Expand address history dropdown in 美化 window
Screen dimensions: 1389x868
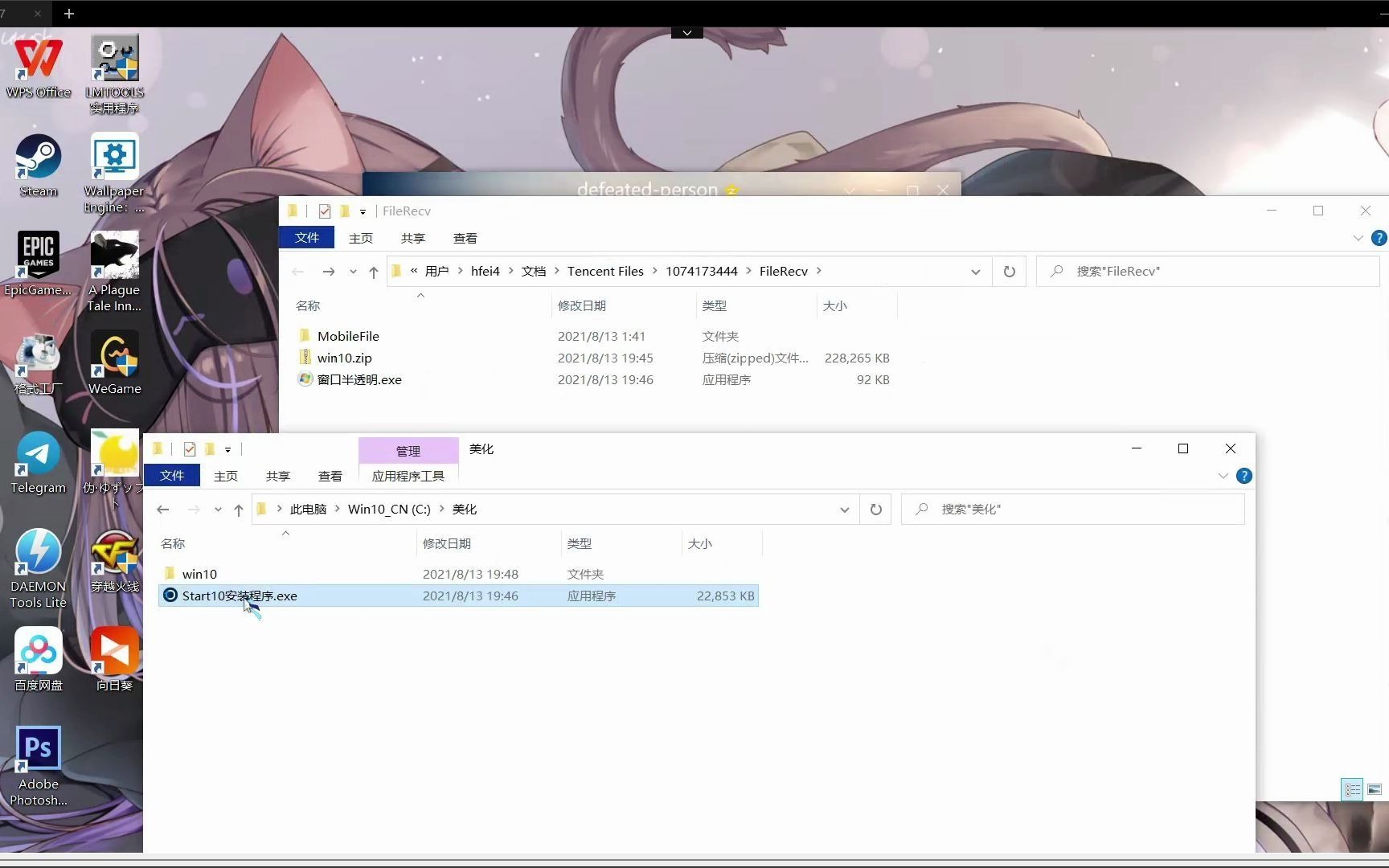pos(844,510)
